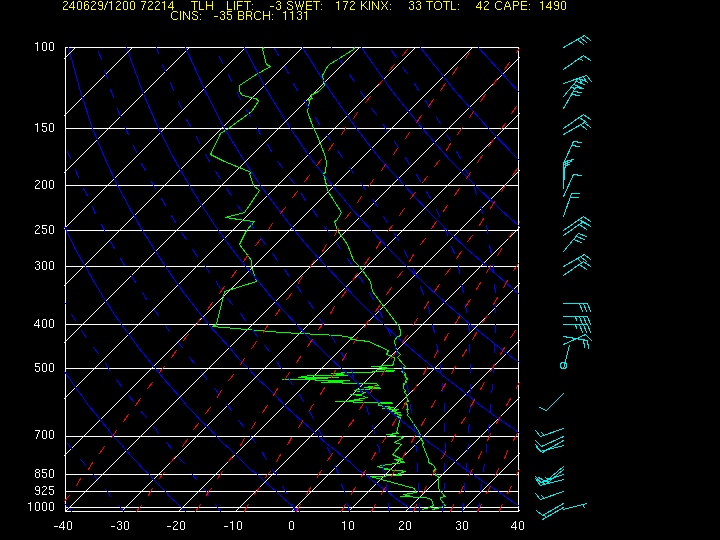Click the SWET: label
The height and width of the screenshot is (540, 720).
pyautogui.click(x=305, y=6)
